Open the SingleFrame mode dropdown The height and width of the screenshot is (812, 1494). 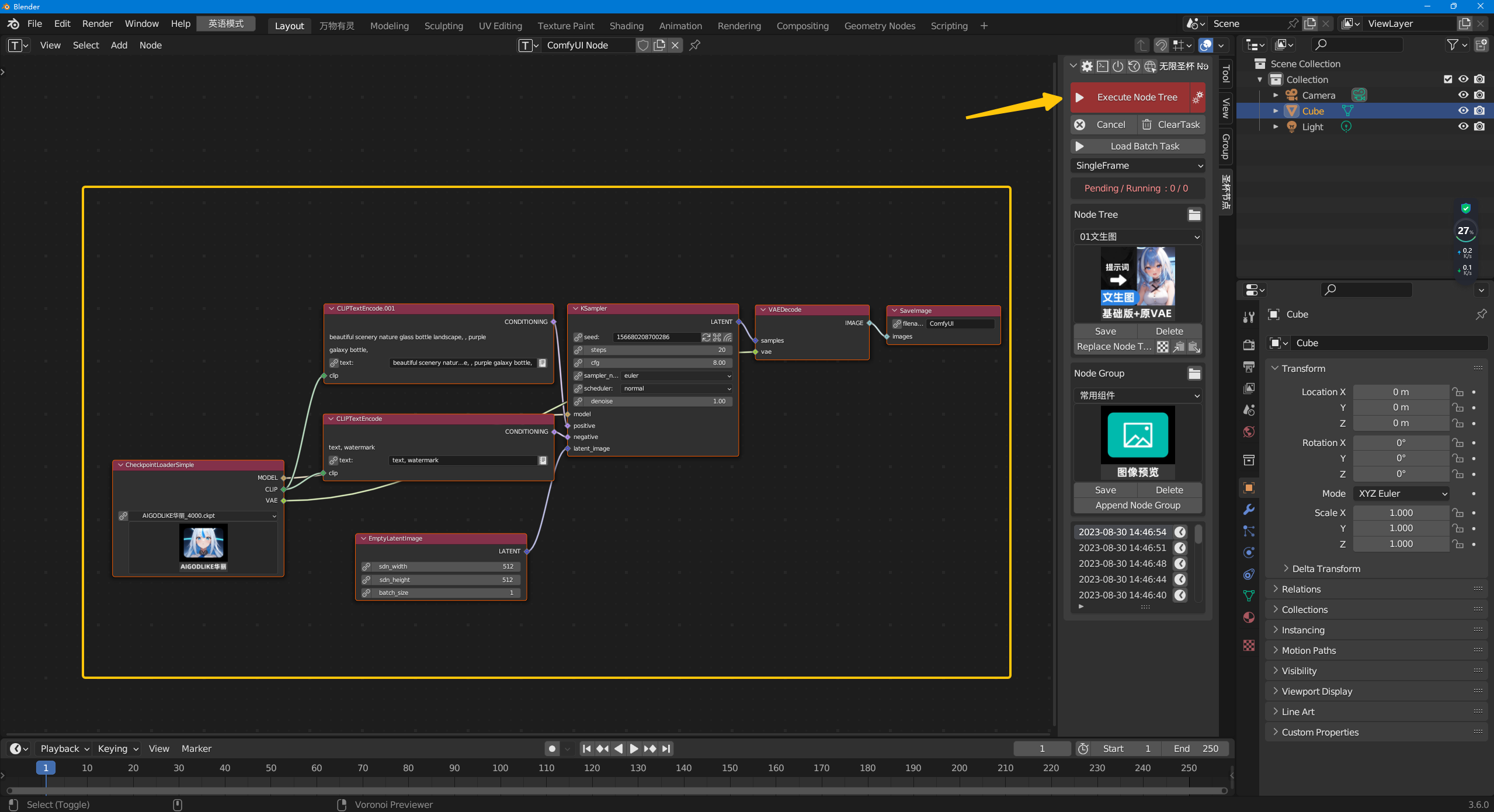(x=1137, y=166)
